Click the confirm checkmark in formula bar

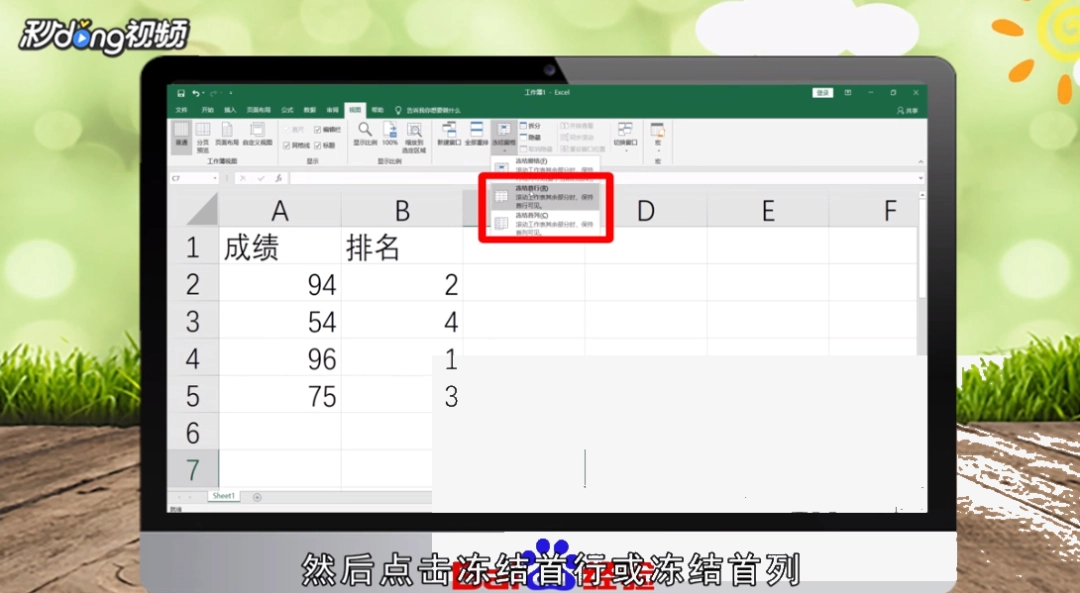[x=261, y=178]
